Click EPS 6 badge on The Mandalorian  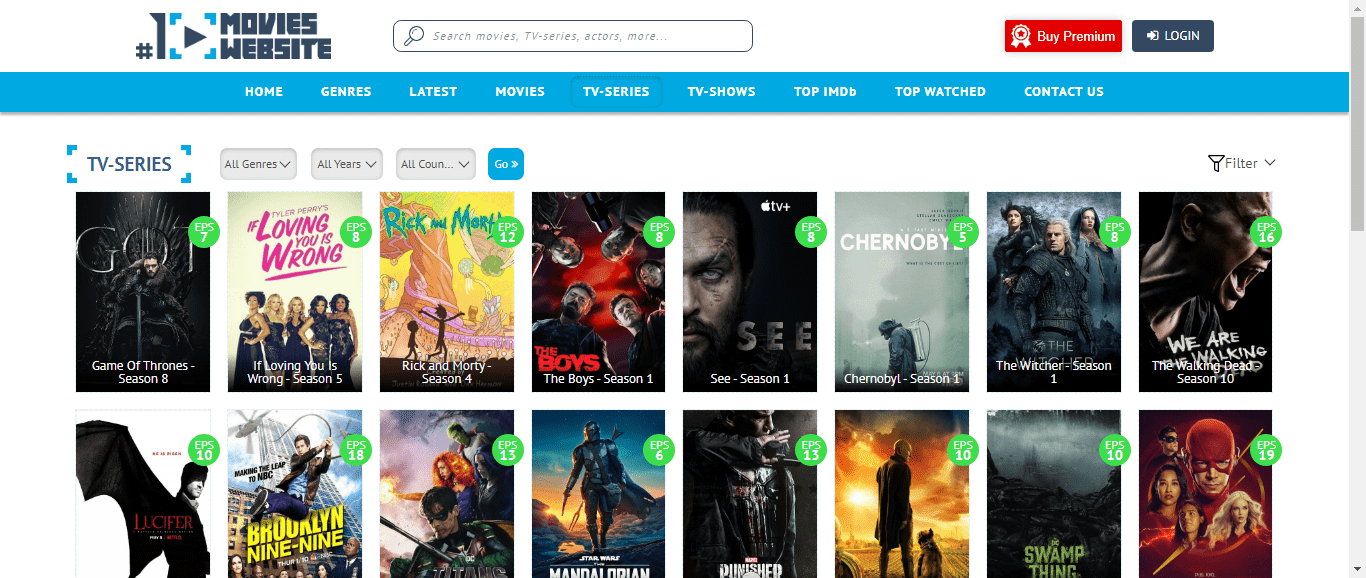(x=659, y=450)
